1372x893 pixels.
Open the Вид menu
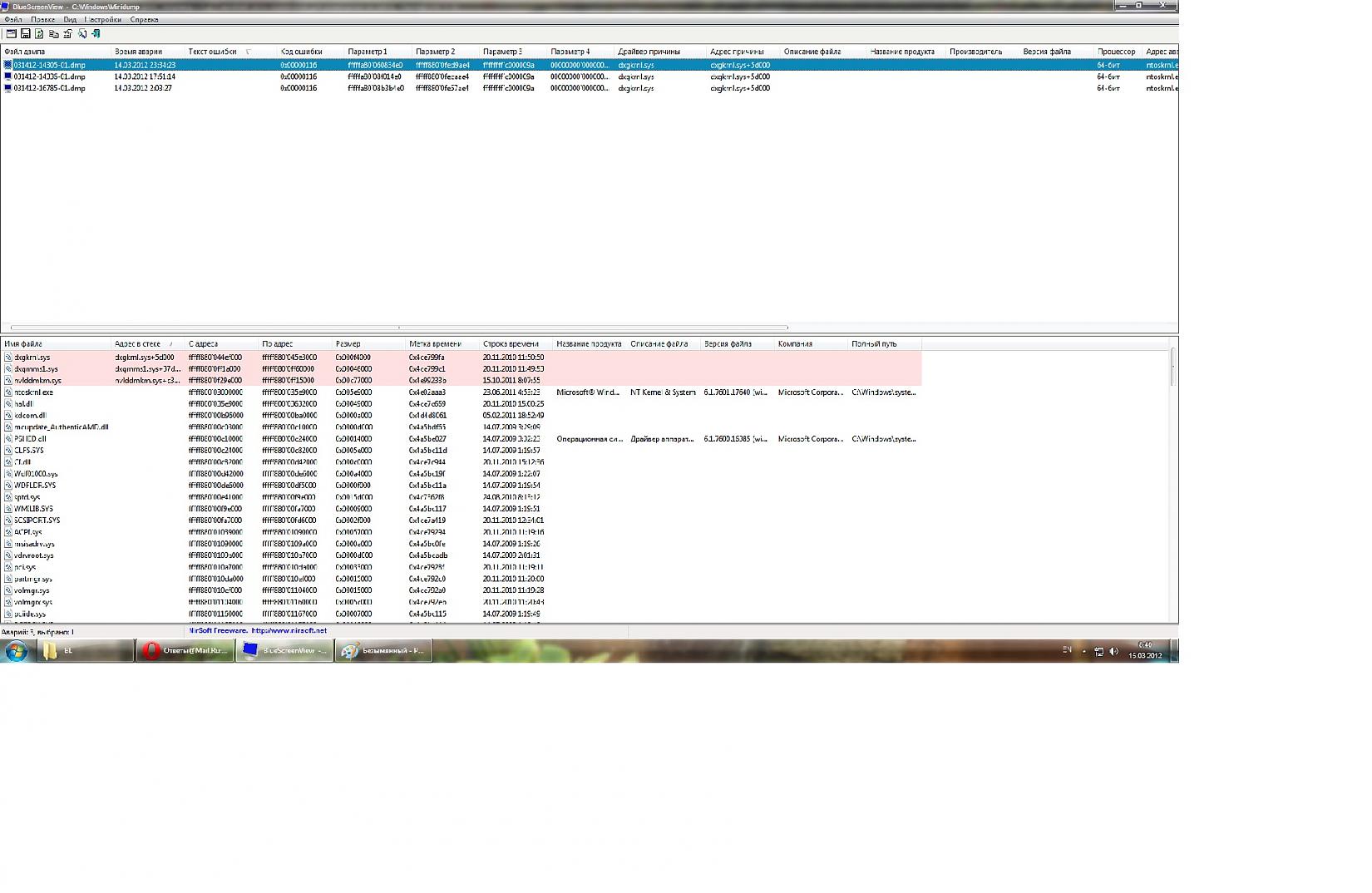(x=70, y=19)
